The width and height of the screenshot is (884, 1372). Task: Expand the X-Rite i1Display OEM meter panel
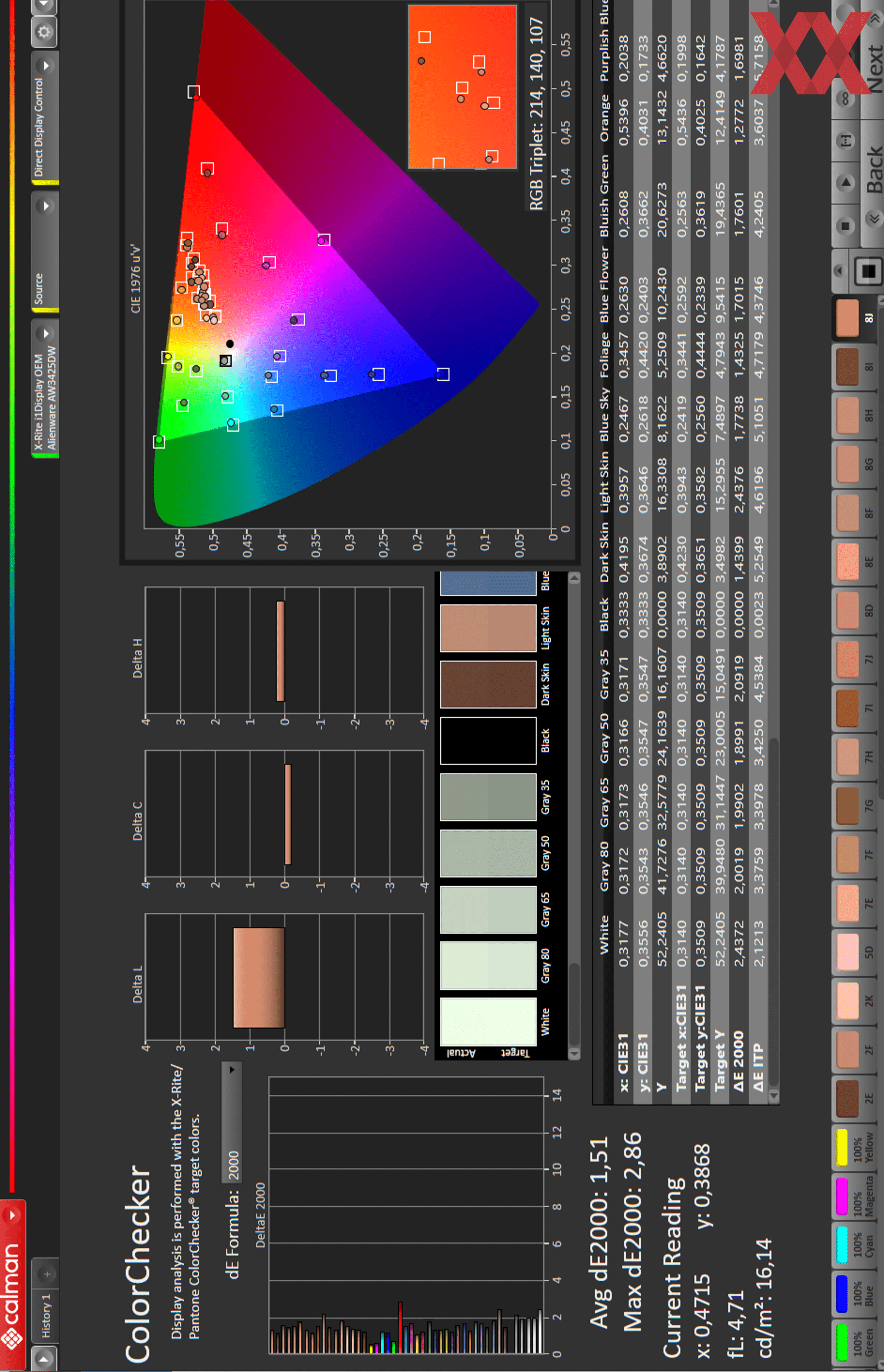[x=46, y=333]
